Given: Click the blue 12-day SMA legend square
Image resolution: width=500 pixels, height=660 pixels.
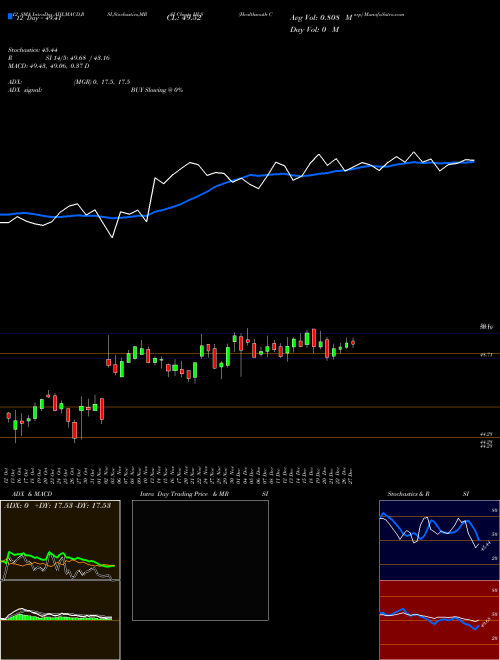Looking at the screenshot, I should [10, 16].
